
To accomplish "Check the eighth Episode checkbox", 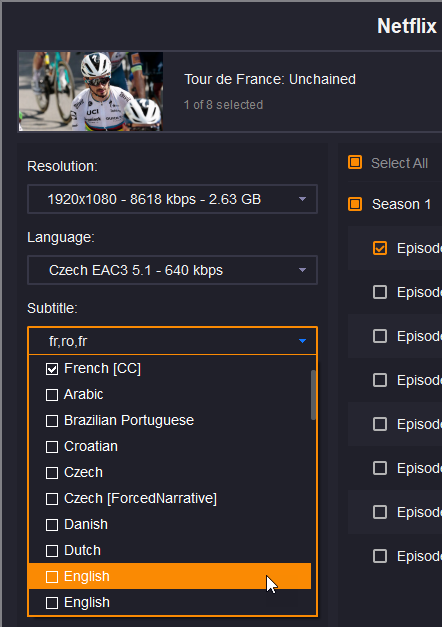I will tap(380, 556).
